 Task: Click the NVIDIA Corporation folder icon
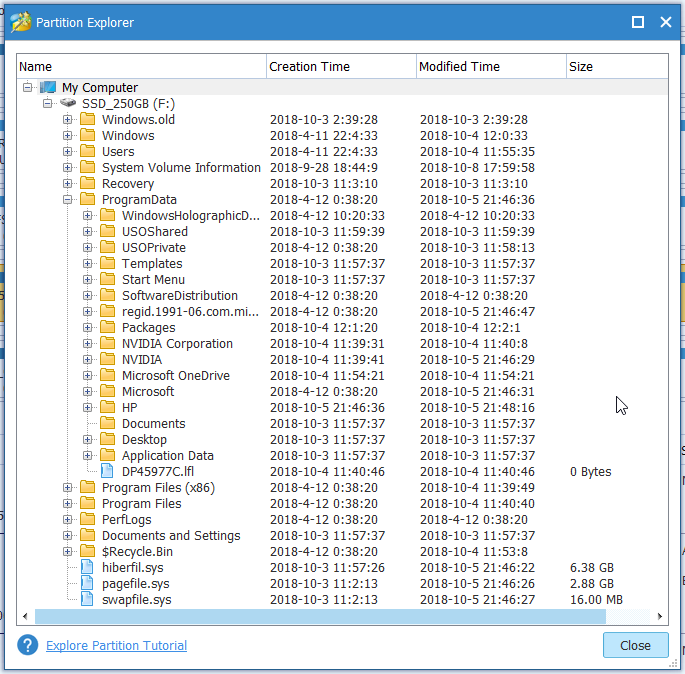(x=107, y=343)
